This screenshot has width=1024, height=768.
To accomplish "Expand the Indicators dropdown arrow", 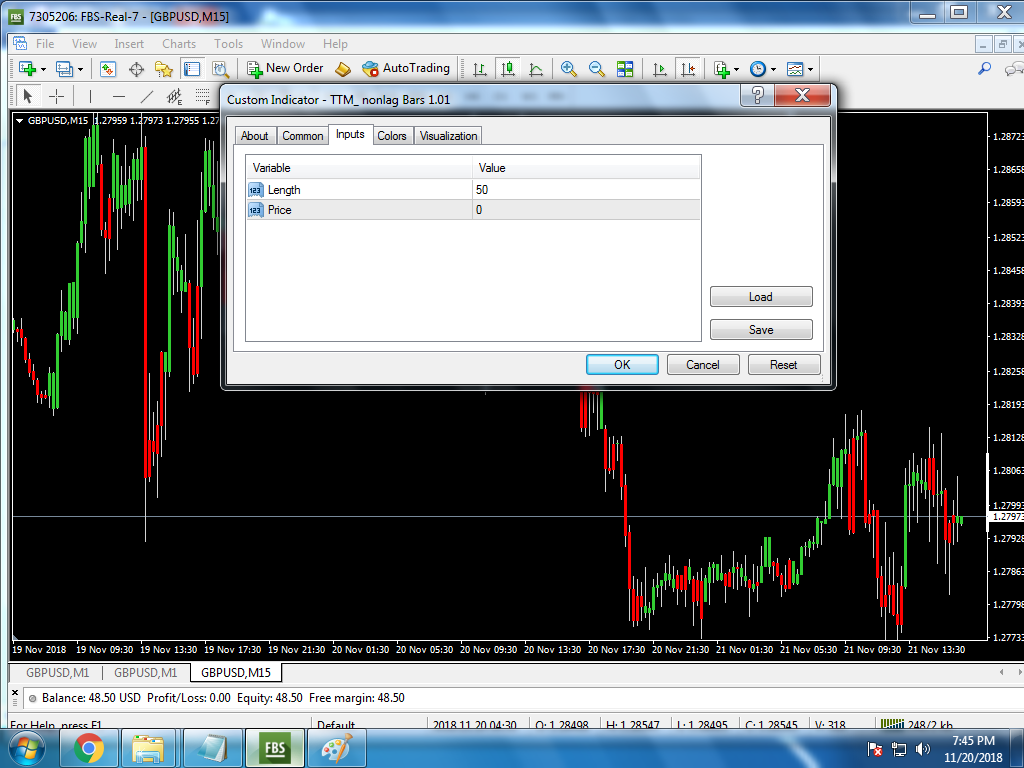I will click(737, 69).
